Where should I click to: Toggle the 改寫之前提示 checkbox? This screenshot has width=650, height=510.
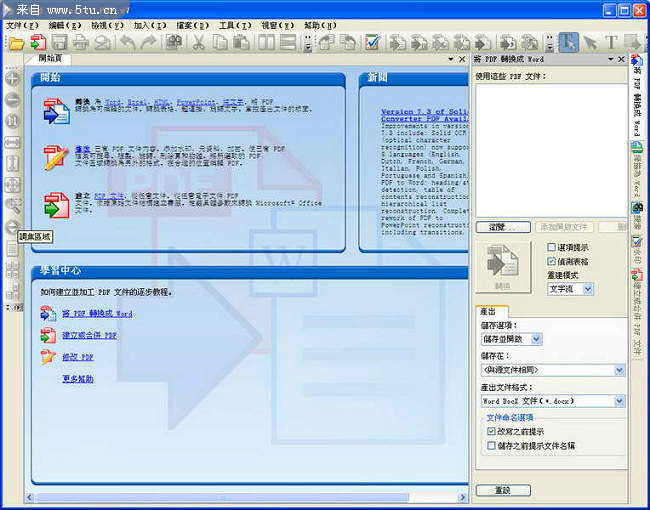pos(491,431)
